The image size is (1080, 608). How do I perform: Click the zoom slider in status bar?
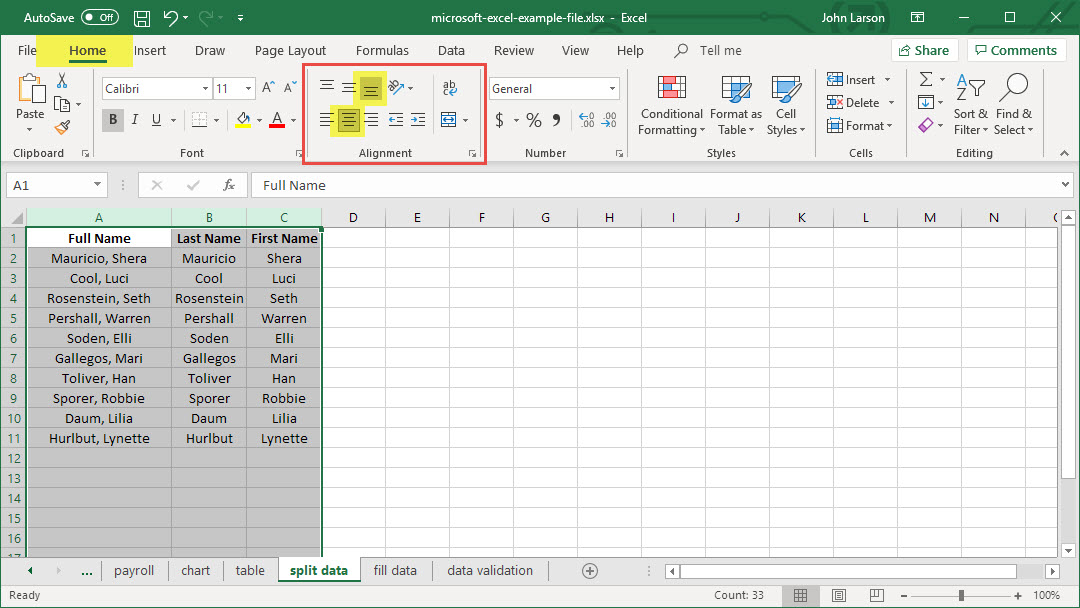point(961,596)
